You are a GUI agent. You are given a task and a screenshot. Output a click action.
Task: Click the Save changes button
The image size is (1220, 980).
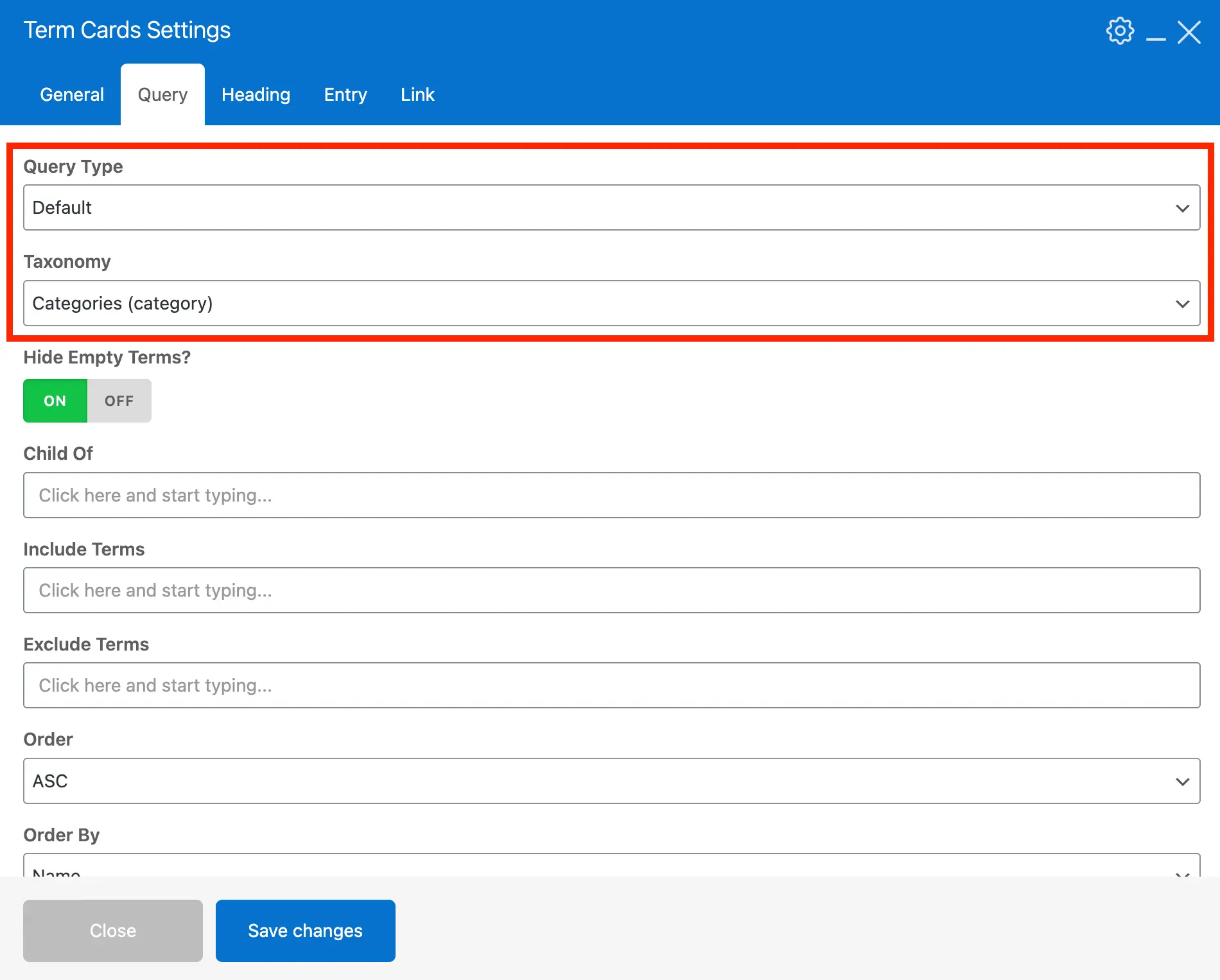point(305,930)
